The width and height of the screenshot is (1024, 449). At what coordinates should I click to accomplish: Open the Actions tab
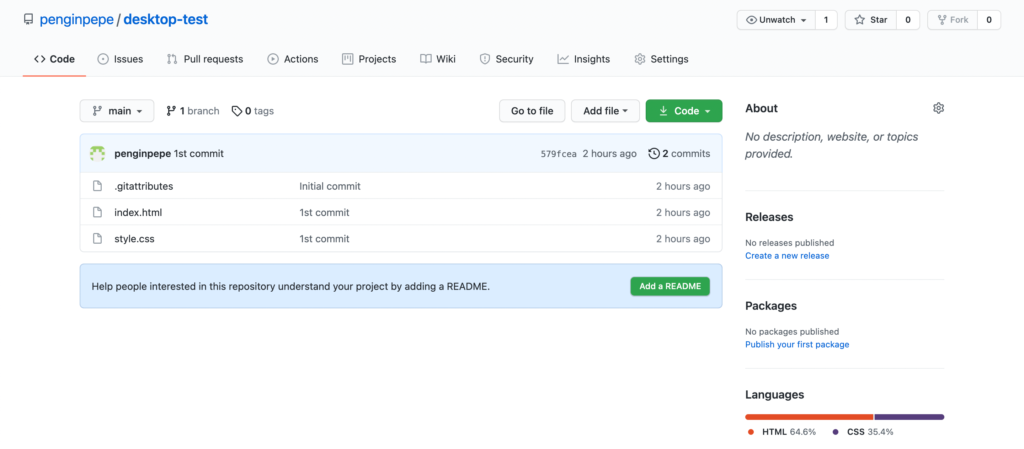tap(293, 59)
